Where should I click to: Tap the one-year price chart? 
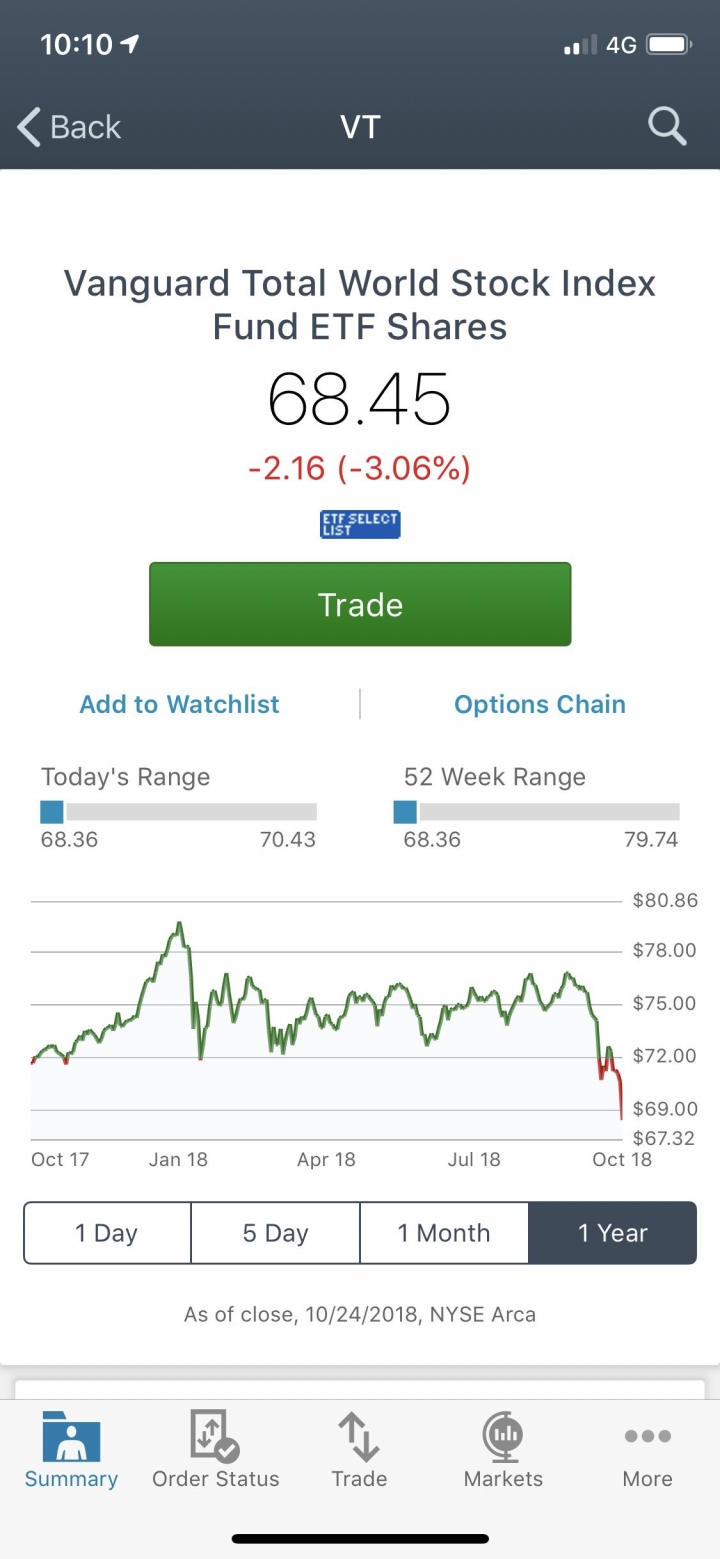(326, 1020)
